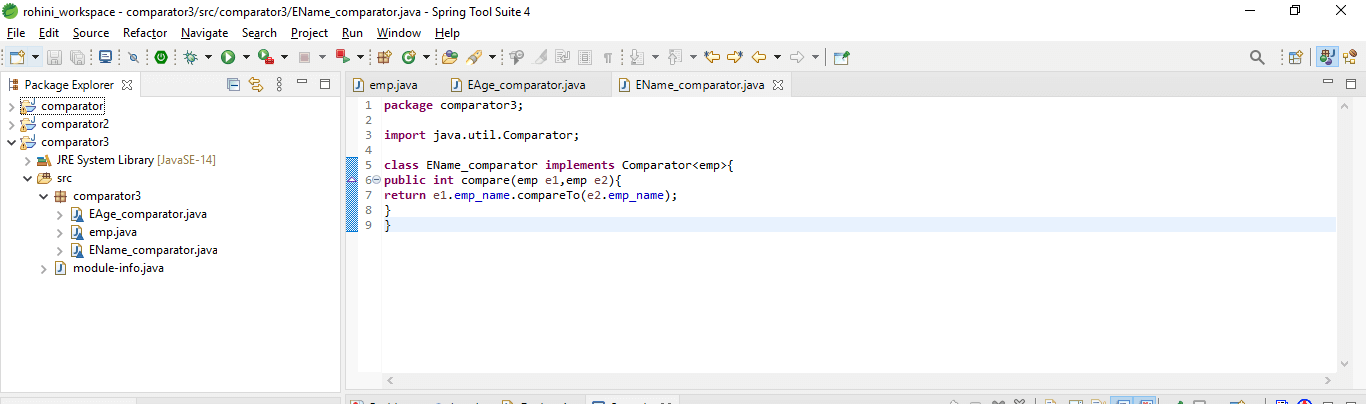Toggle Show Whitespace Characters pilcrow icon
Image resolution: width=1366 pixels, height=404 pixels.
tap(607, 57)
